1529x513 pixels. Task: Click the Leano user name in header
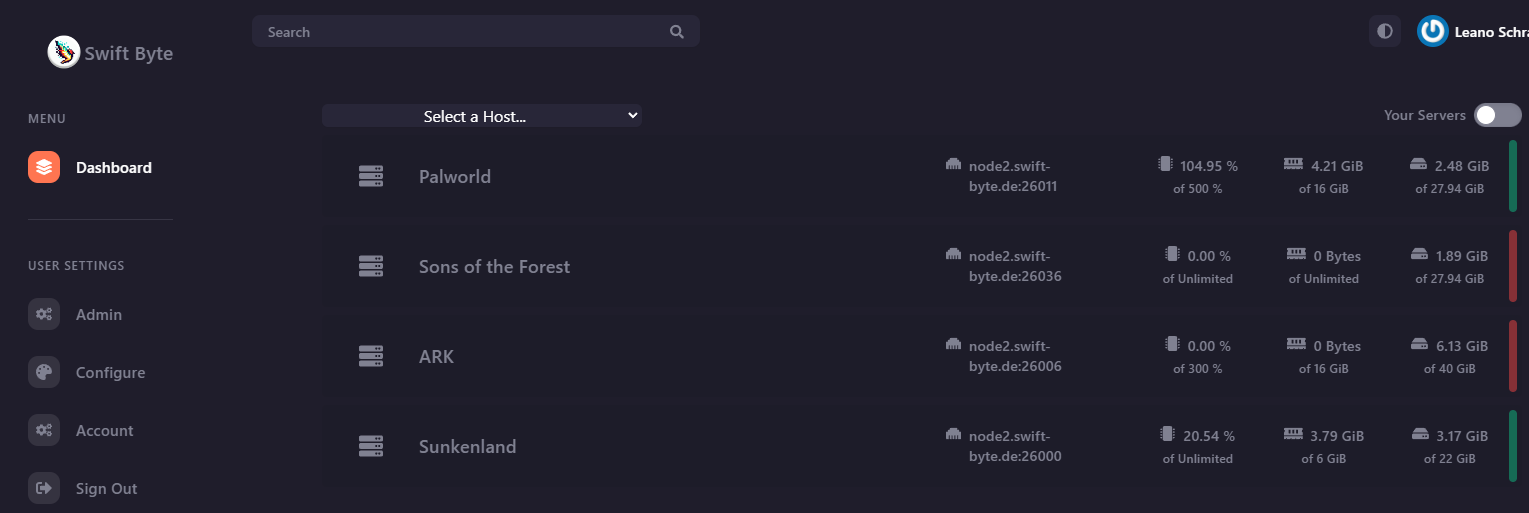[1490, 32]
